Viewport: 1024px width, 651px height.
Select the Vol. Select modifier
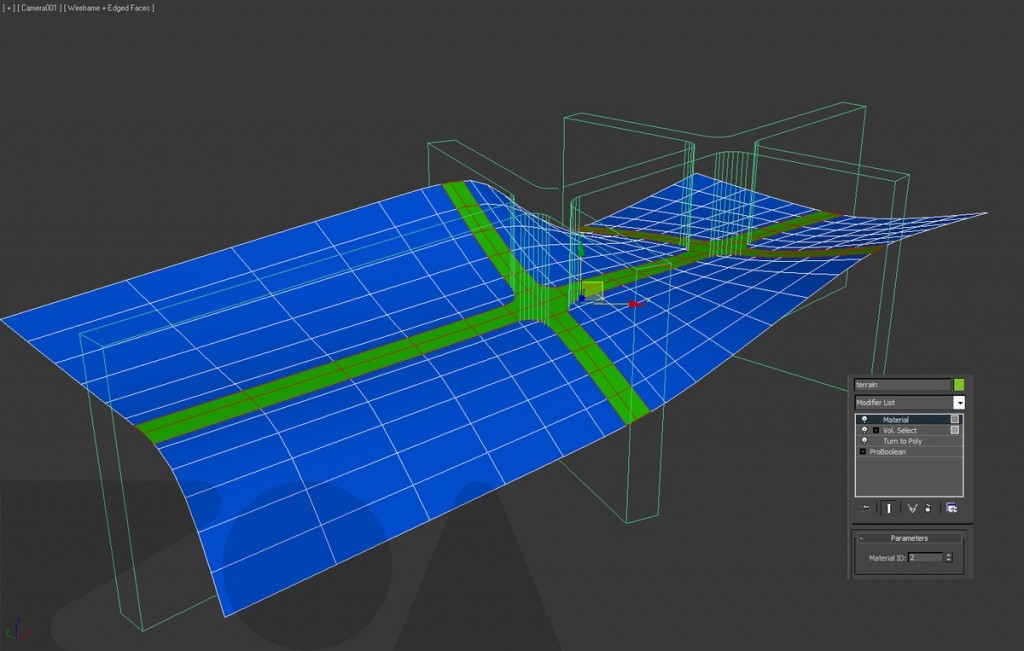click(900, 430)
